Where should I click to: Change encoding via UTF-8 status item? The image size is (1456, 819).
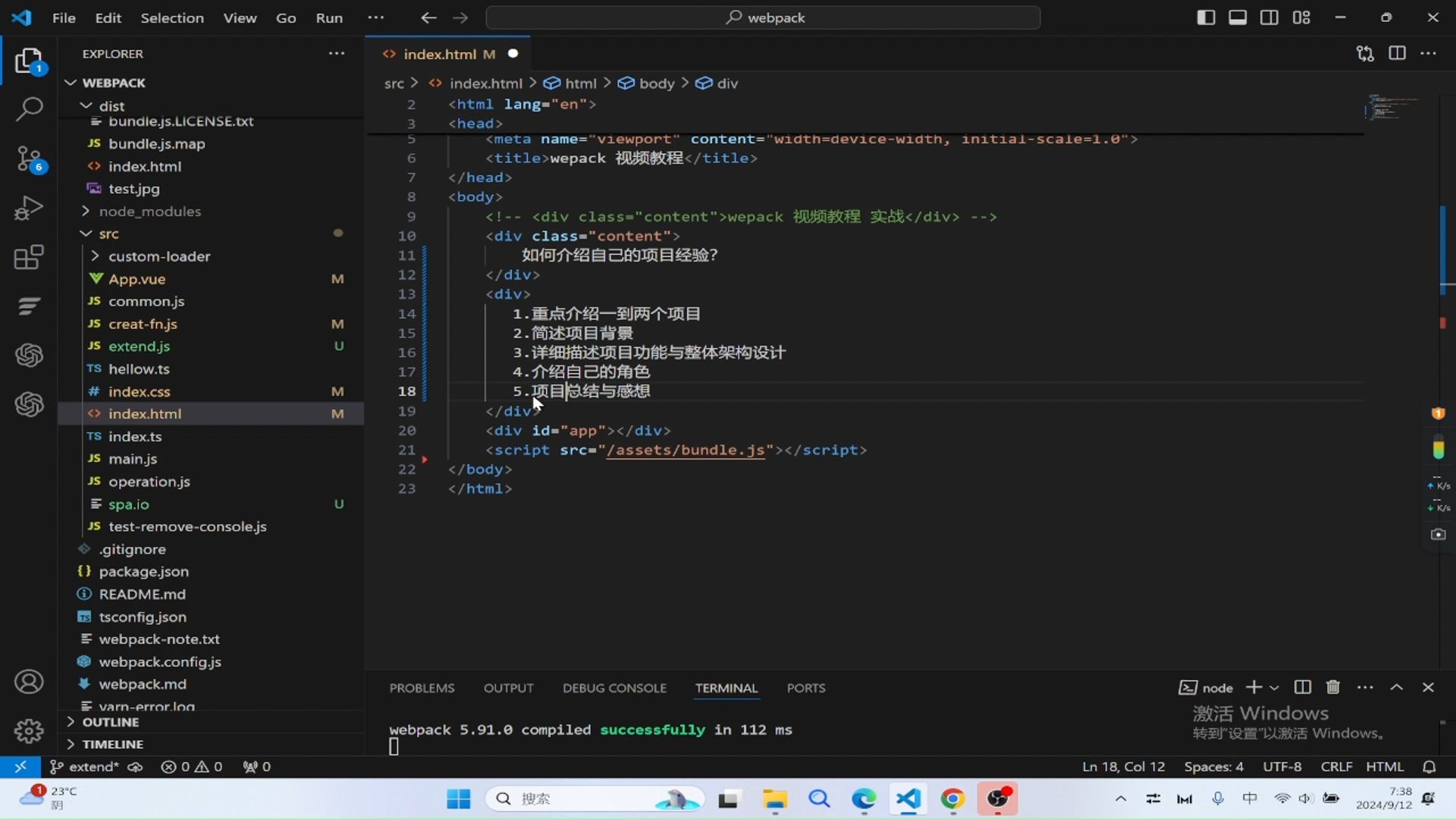coord(1282,767)
